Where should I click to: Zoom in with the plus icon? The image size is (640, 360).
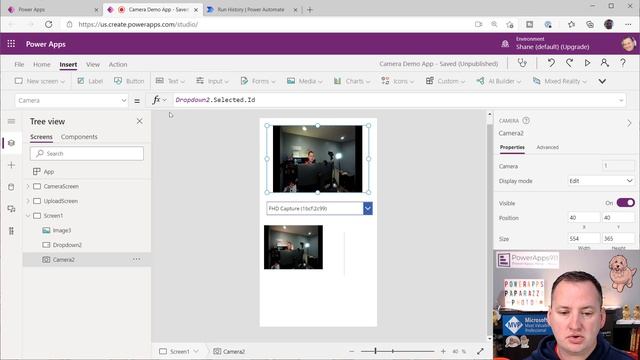[443, 351]
